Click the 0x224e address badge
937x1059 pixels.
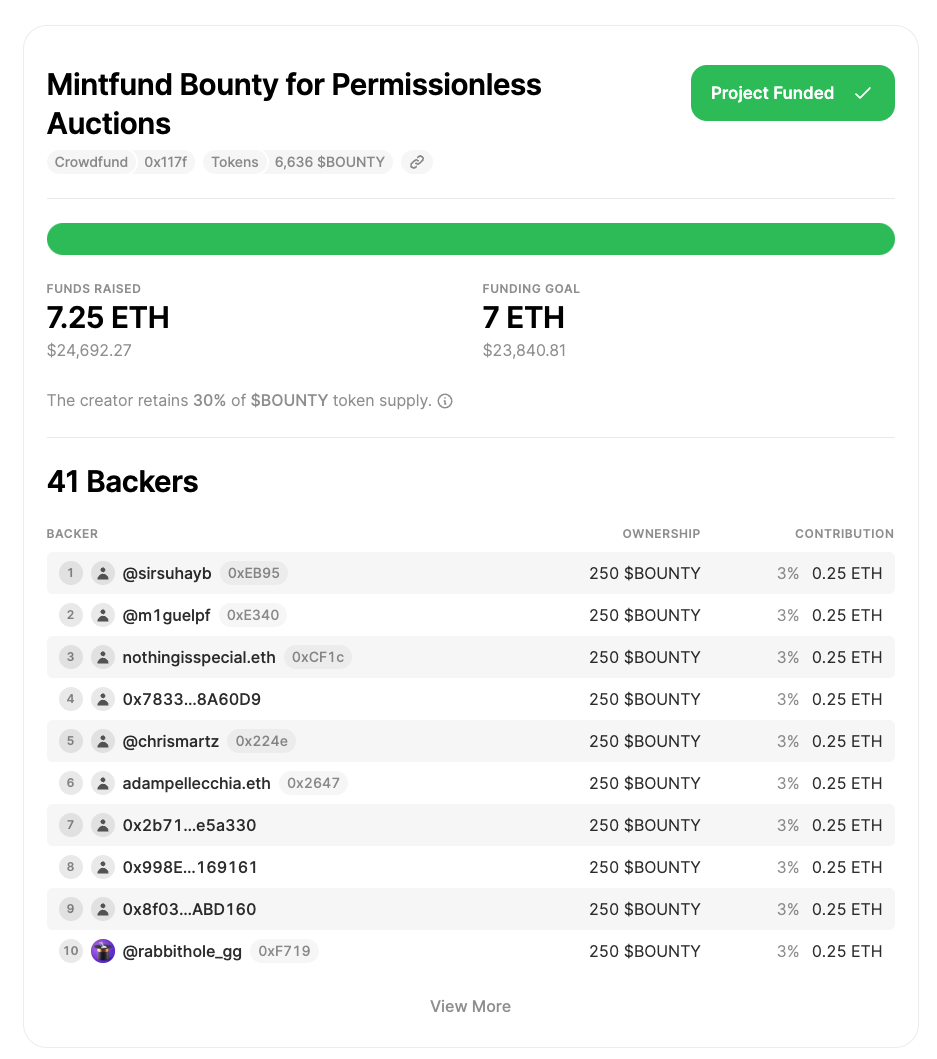pyautogui.click(x=261, y=741)
